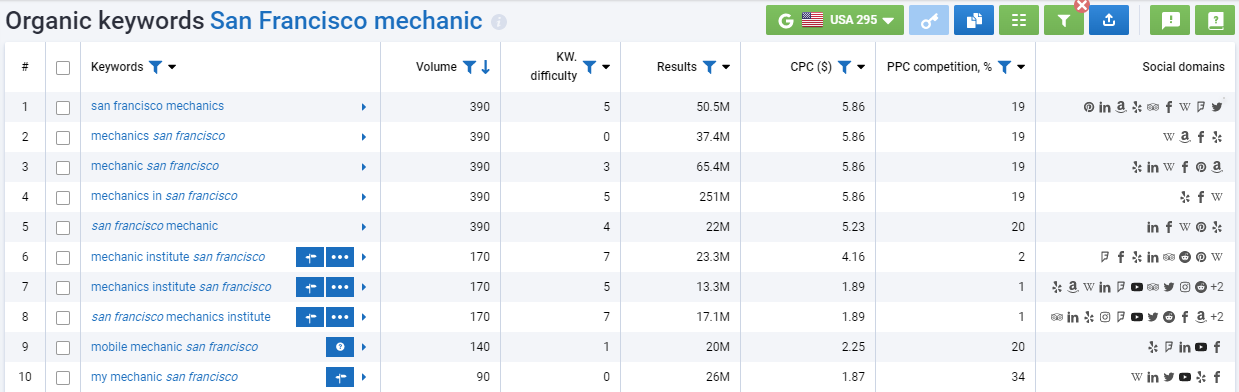The height and width of the screenshot is (392, 1239).
Task: Expand the arrow for mechanics in san francisco row
Action: [364, 197]
